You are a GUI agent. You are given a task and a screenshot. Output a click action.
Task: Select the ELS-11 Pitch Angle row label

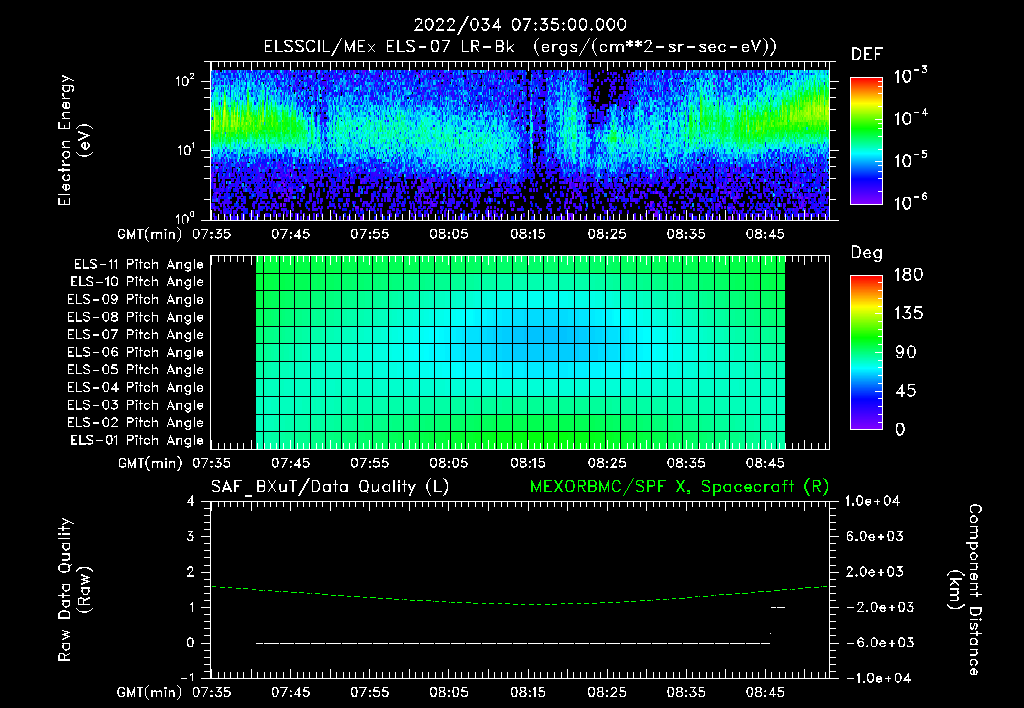138,265
